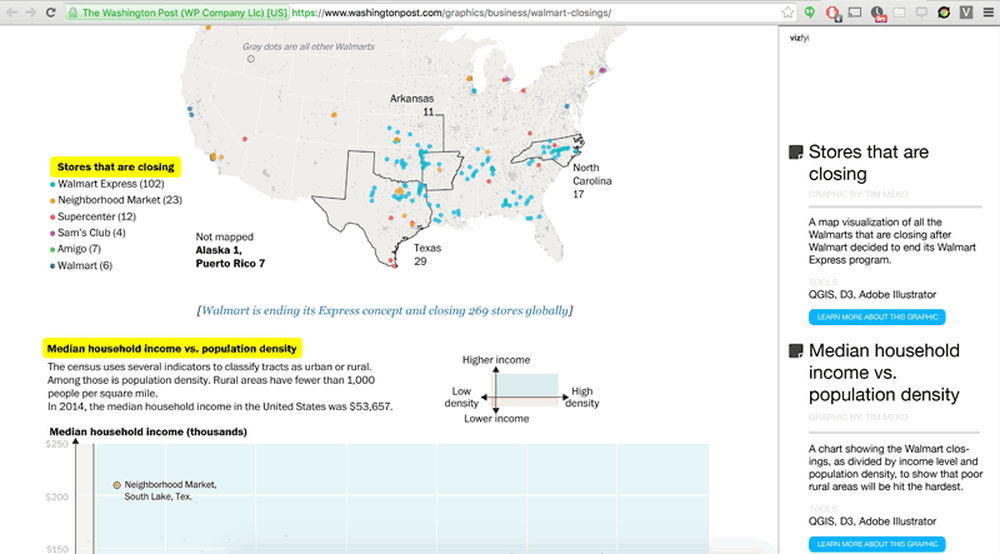Image resolution: width=1000 pixels, height=554 pixels.
Task: Click the $250 axis tick label
Action: pos(57,444)
